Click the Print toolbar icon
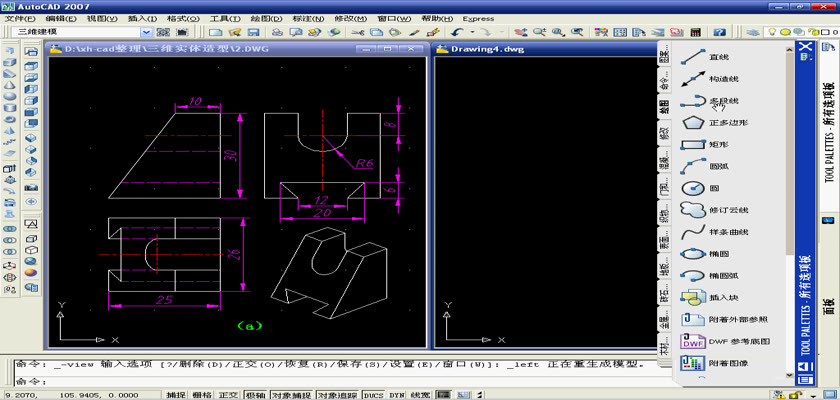This screenshot has height=400, width=840. point(277,32)
